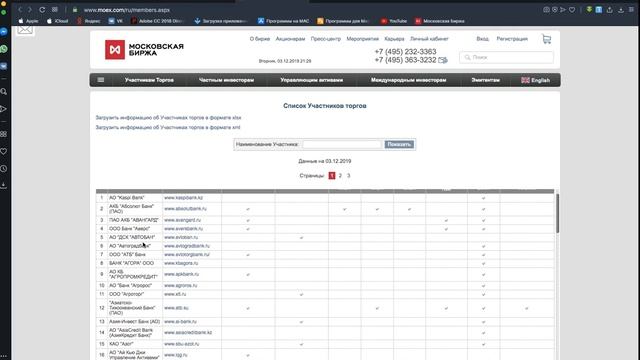This screenshot has width=640, height=360.
Task: Open the Московская Биржа bookmark
Action: [440, 21]
